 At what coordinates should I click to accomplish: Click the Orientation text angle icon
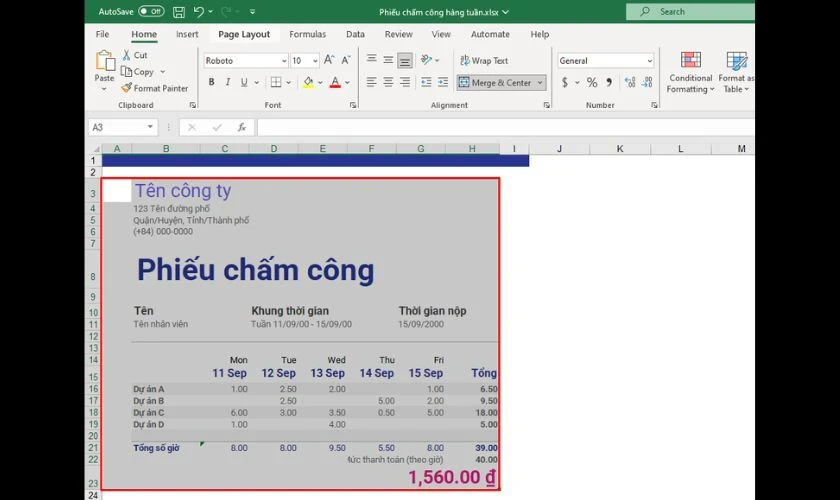coord(426,60)
